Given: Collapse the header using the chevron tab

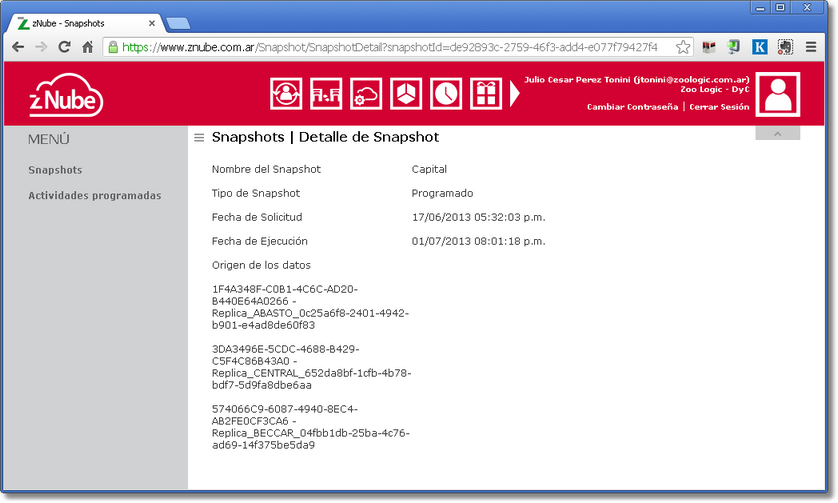Looking at the screenshot, I should 777,133.
